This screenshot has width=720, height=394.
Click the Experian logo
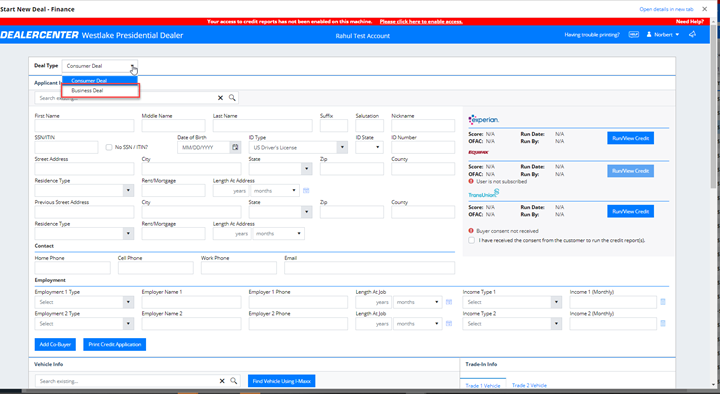pyautogui.click(x=484, y=119)
